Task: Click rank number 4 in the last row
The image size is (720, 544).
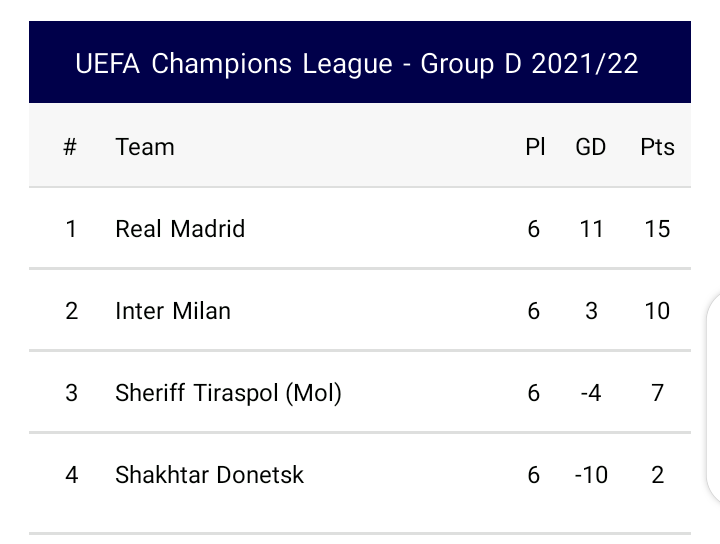Action: [71, 475]
